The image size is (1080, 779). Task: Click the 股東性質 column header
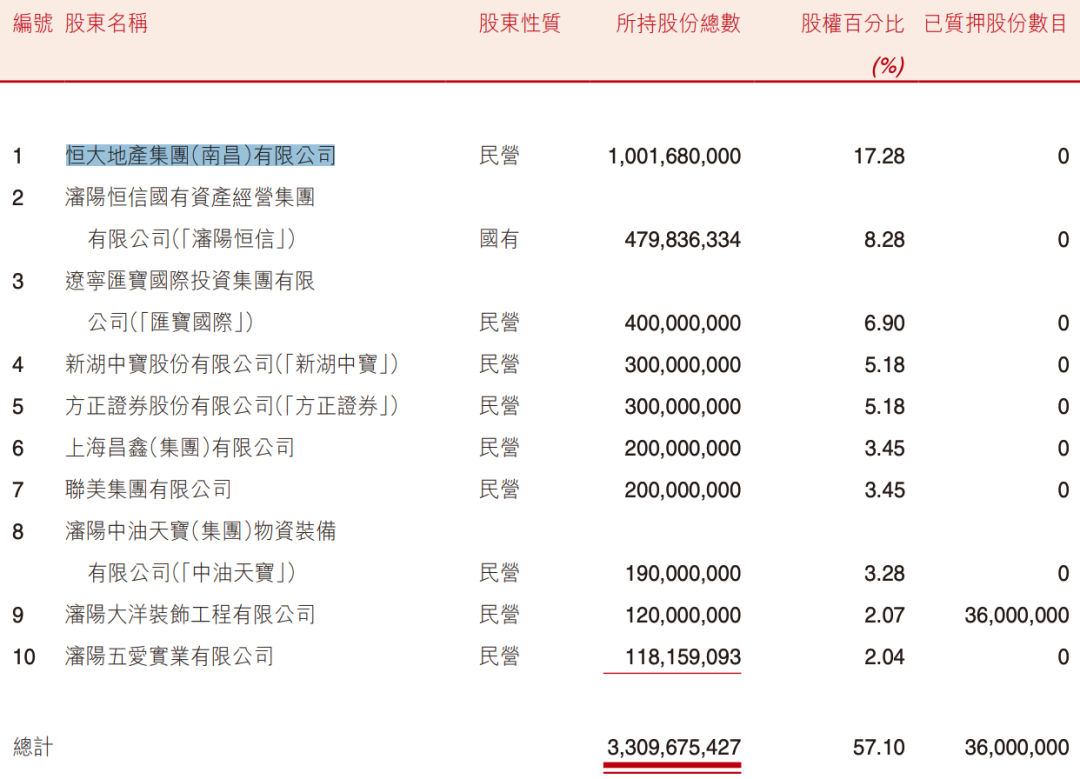(x=519, y=24)
